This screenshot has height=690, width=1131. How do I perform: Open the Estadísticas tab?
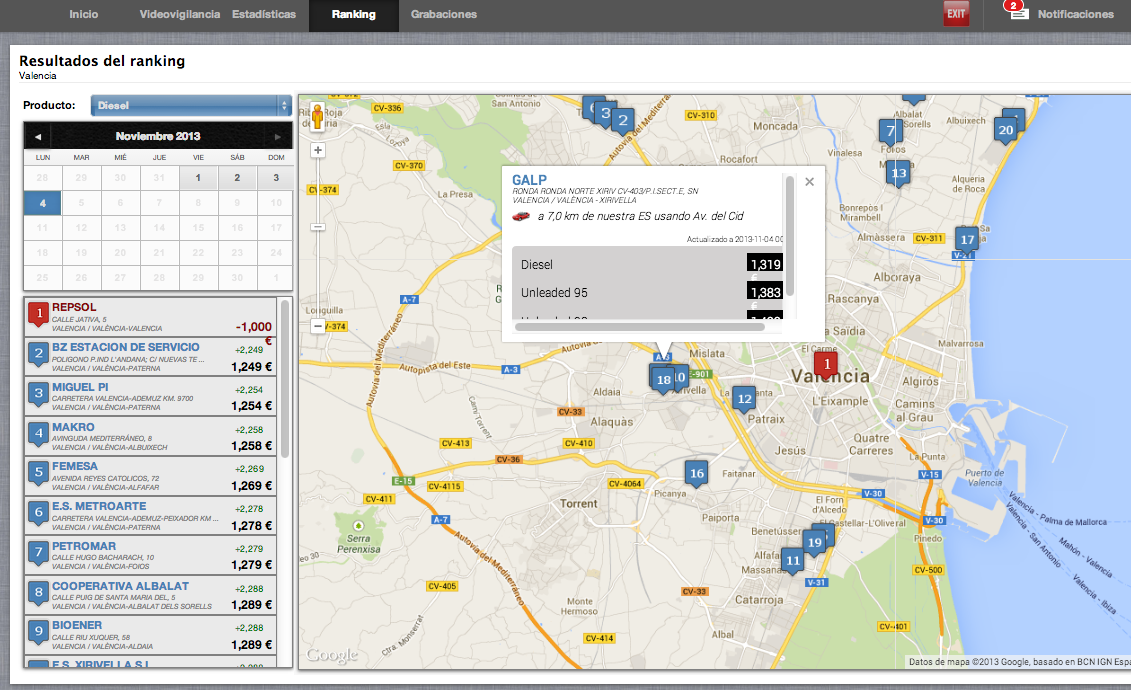tap(264, 14)
